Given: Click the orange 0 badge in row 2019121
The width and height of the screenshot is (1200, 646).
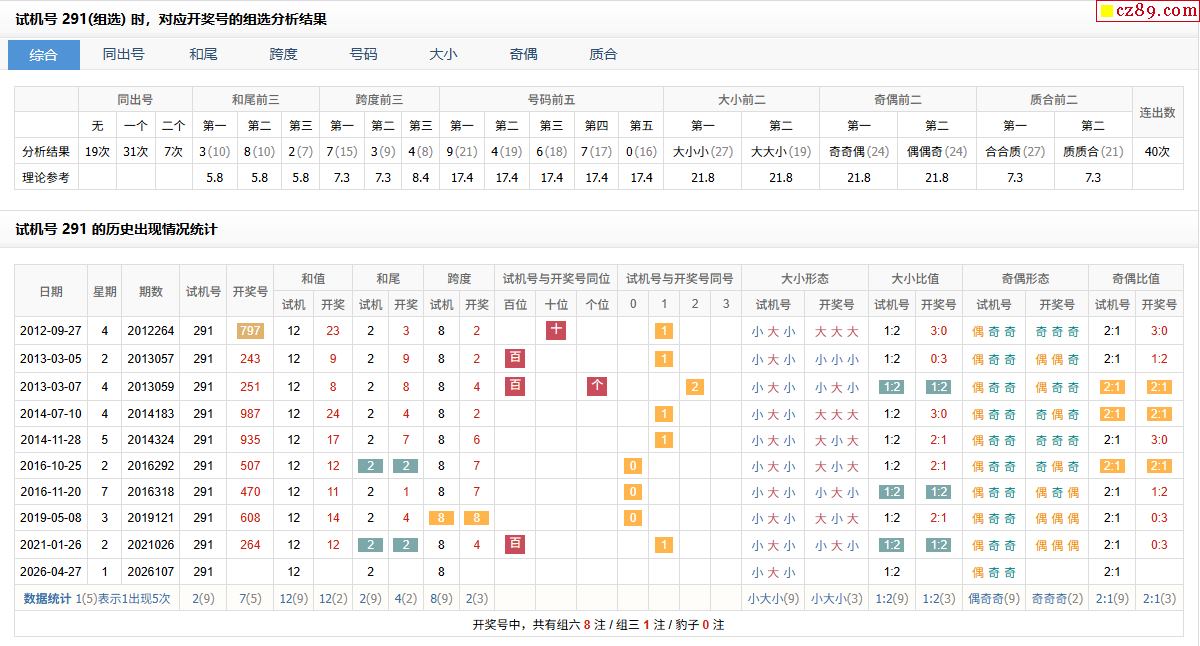Looking at the screenshot, I should [x=632, y=518].
